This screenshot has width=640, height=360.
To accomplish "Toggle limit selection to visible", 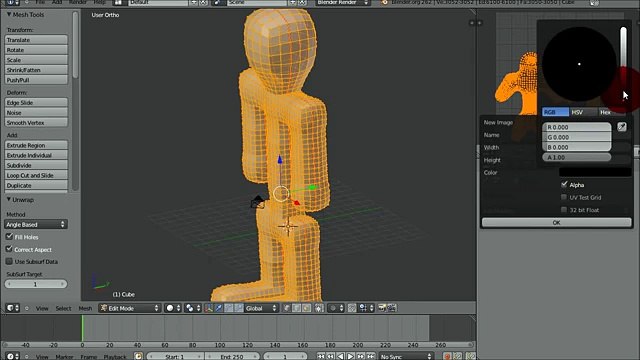I will pyautogui.click(x=319, y=308).
